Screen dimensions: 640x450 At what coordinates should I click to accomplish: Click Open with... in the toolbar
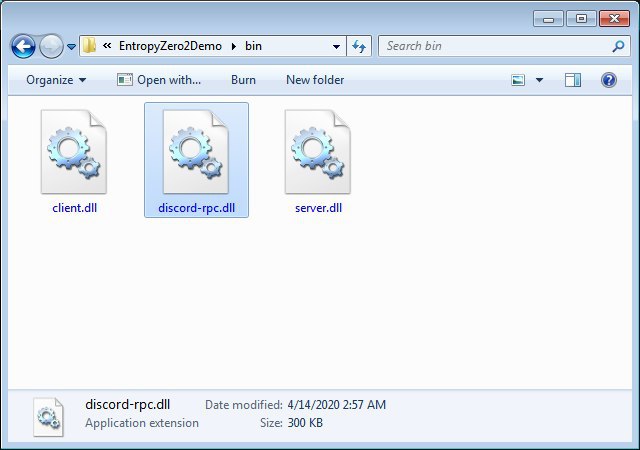159,80
